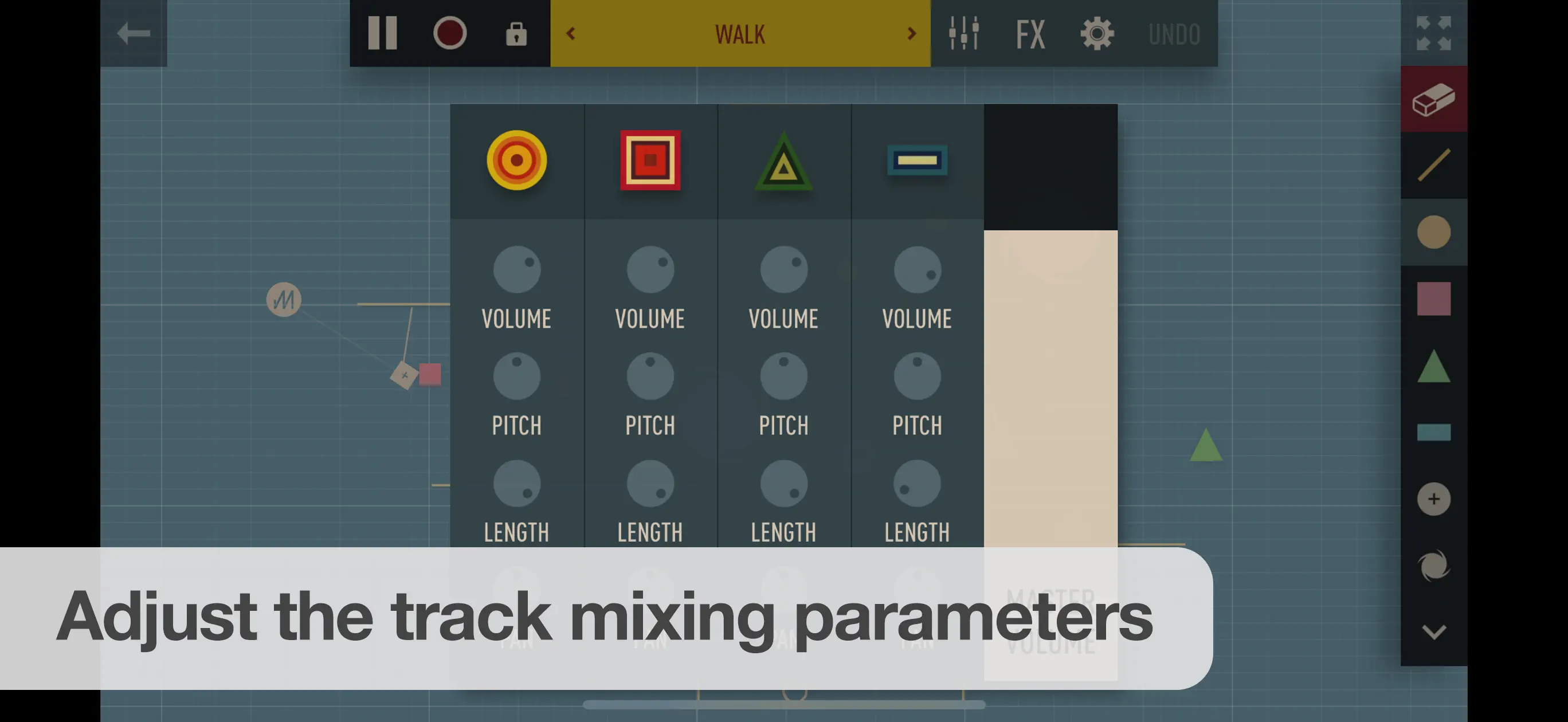This screenshot has height=722, width=1568.
Task: Go back using the left arrow button
Action: click(x=134, y=33)
